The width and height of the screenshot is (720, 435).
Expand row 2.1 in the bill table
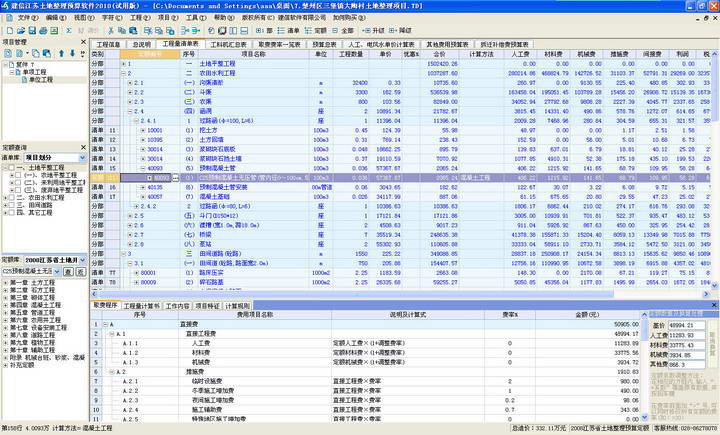tap(130, 83)
